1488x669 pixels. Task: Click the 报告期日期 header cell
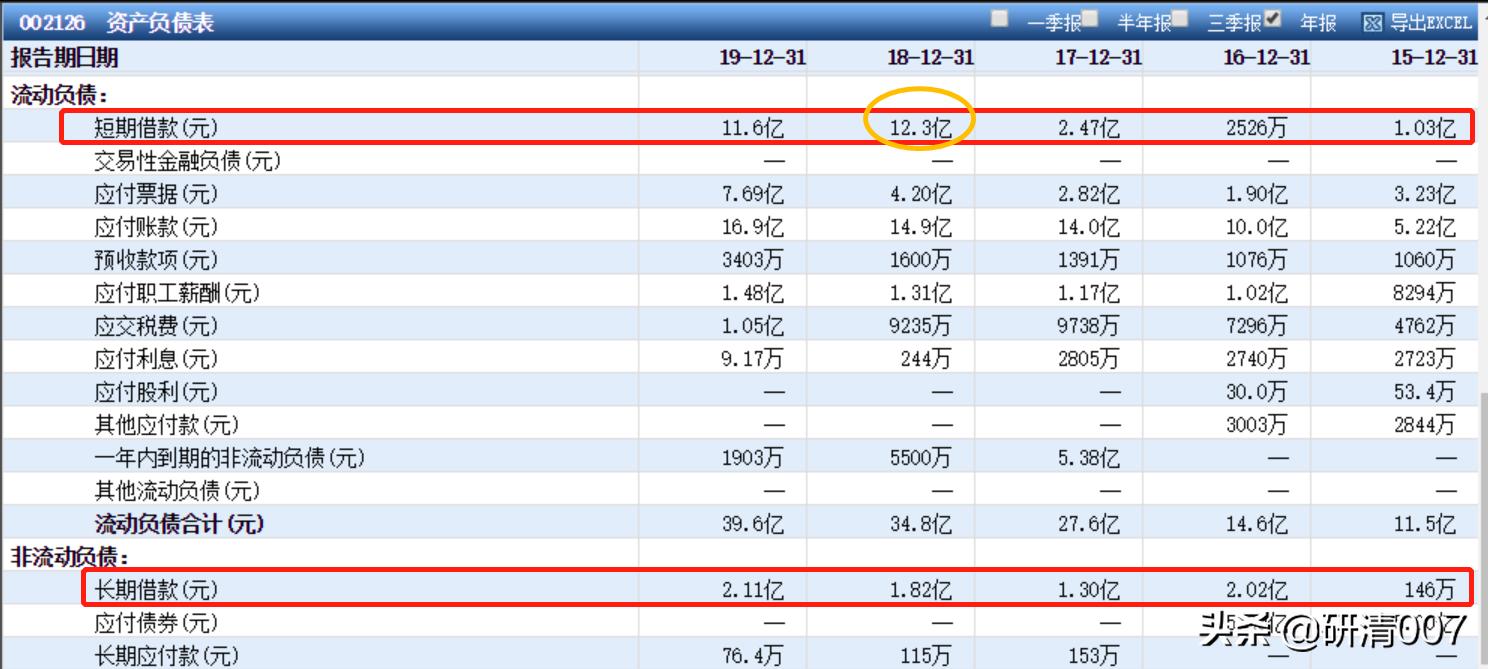(x=64, y=57)
